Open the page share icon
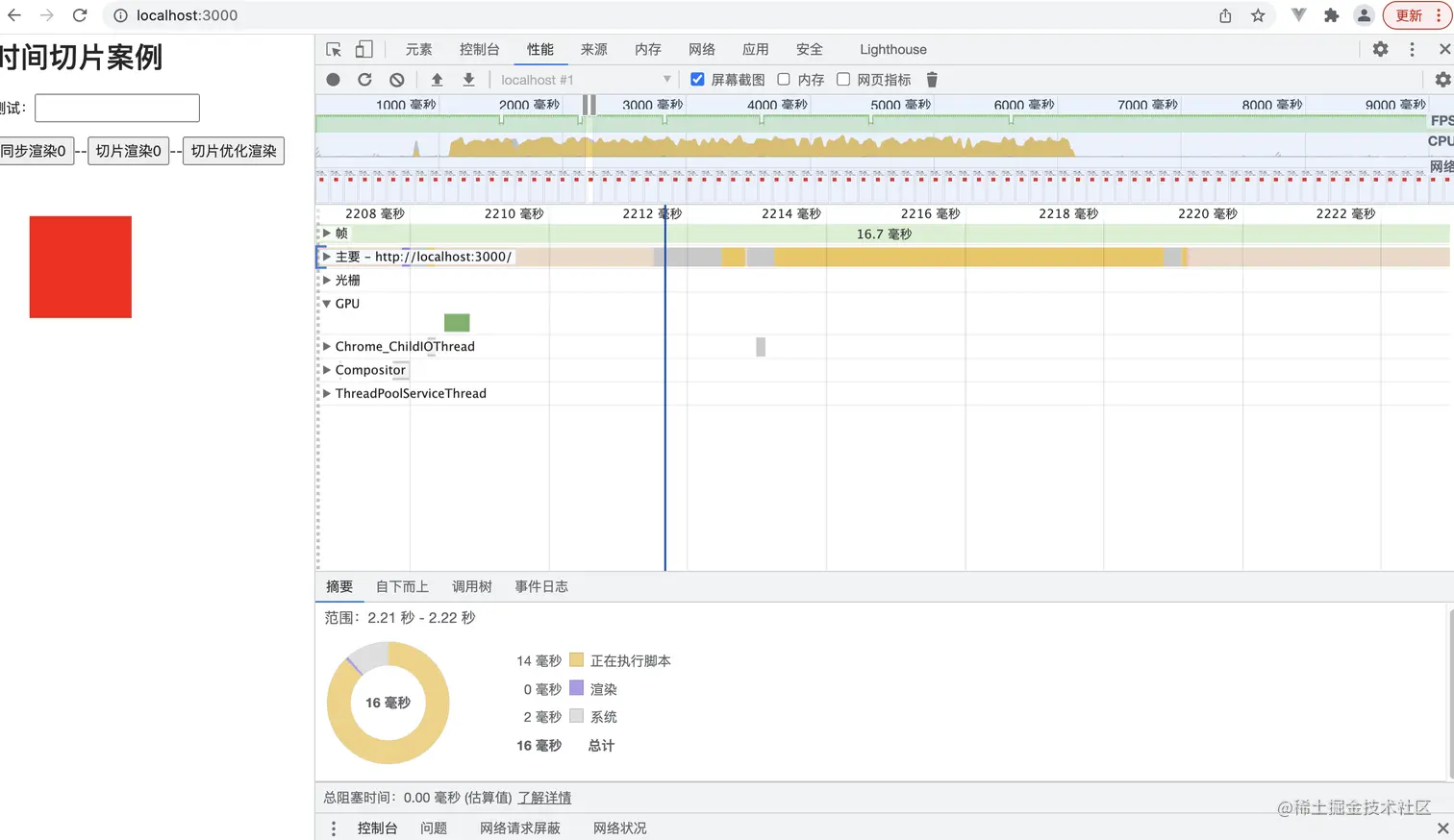This screenshot has width=1454, height=840. 1225,15
